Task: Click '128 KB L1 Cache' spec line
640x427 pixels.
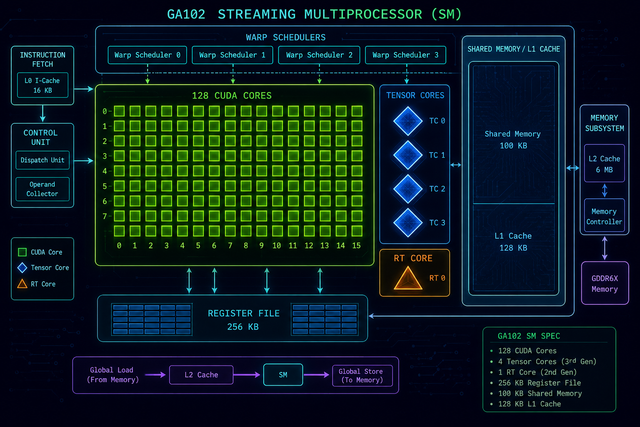Action: (529, 404)
